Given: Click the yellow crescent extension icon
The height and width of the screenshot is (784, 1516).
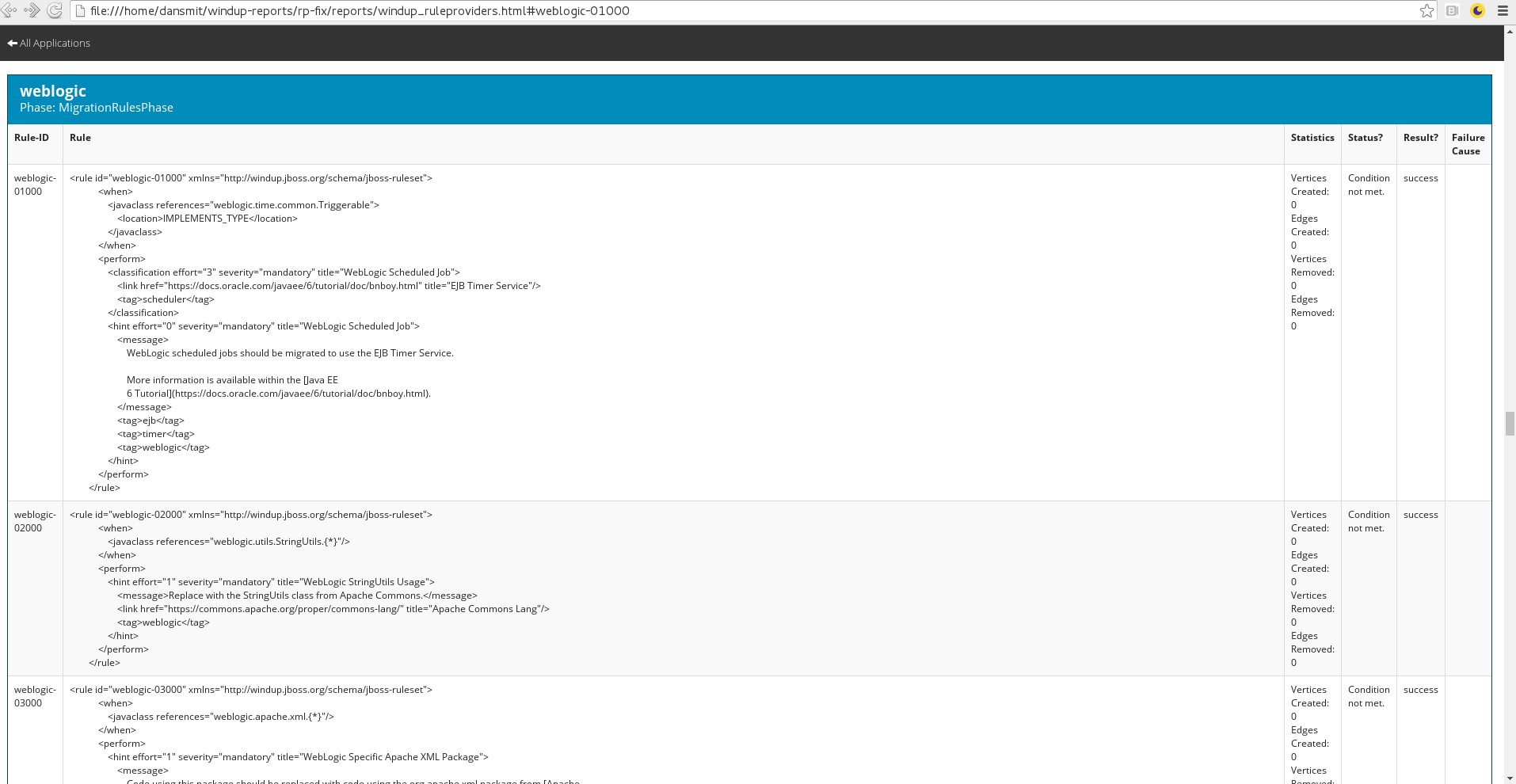Looking at the screenshot, I should [x=1478, y=10].
